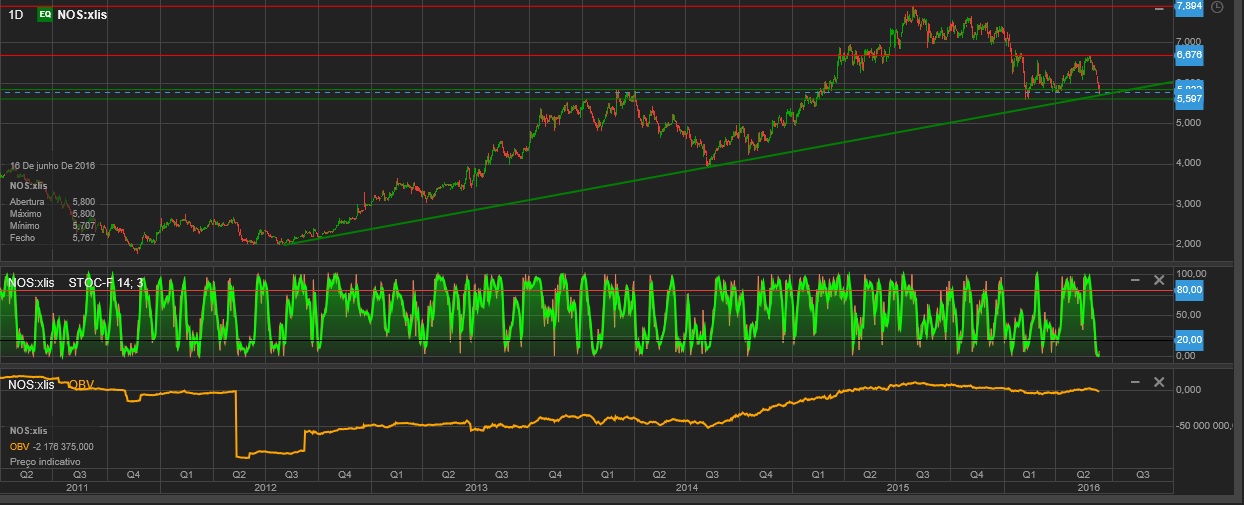Click the clock icon beside the price axis
Screen dimensions: 1244x505
click(1216, 7)
